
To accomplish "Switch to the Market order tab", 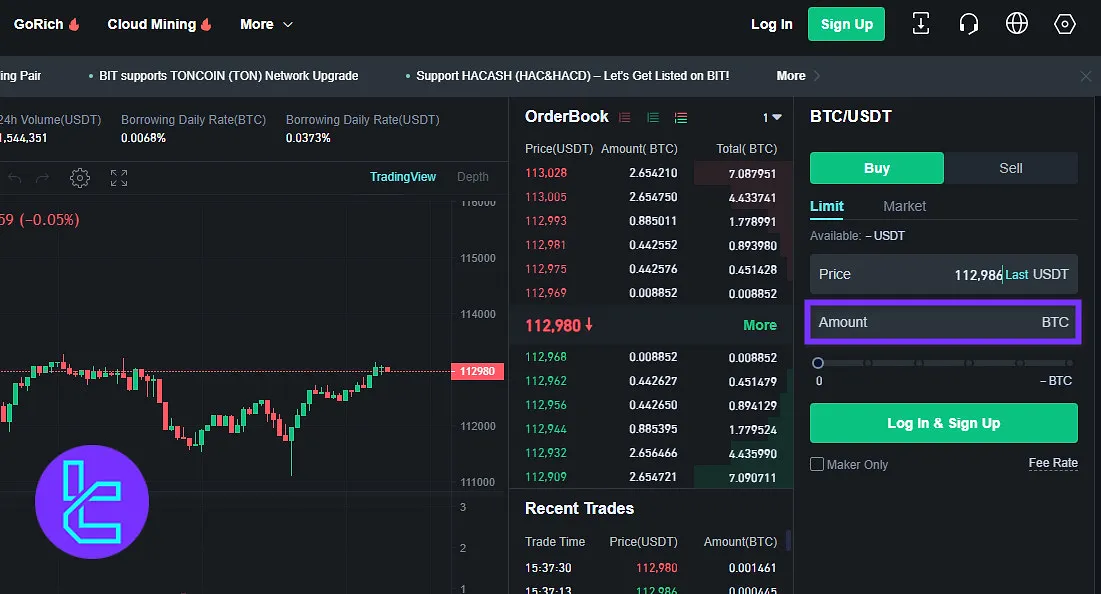I will point(904,206).
